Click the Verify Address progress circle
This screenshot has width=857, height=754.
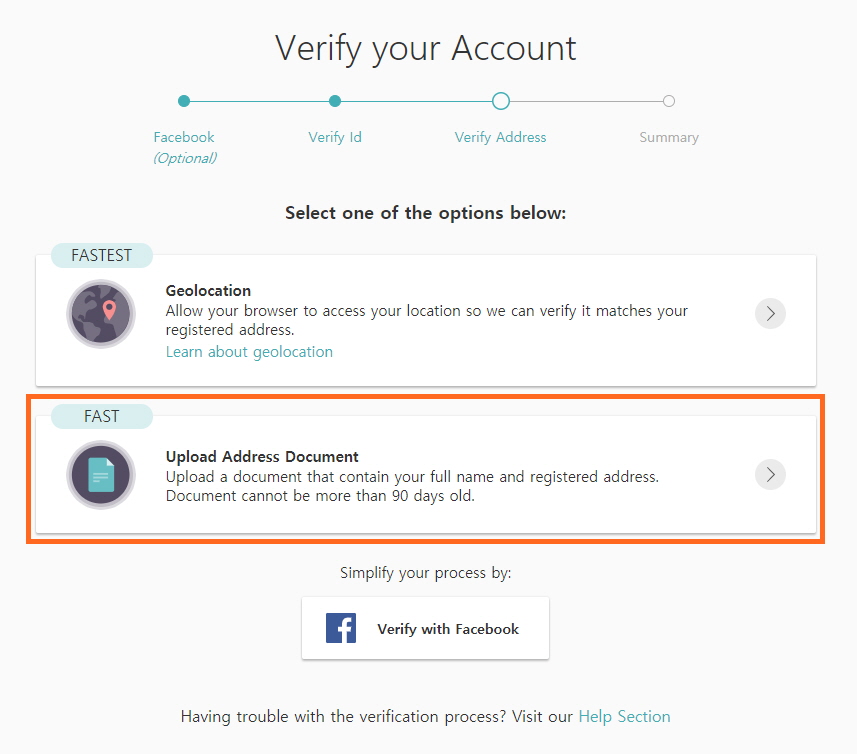pos(501,101)
